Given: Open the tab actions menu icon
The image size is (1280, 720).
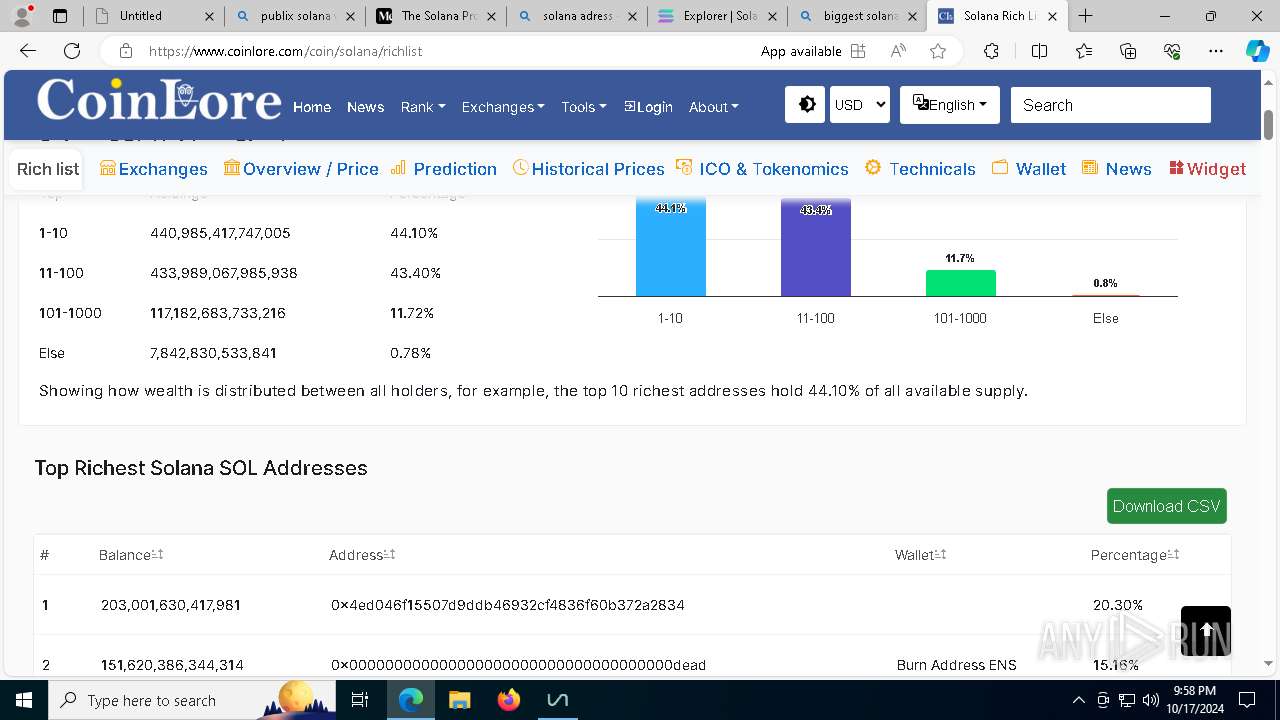Looking at the screenshot, I should [60, 16].
